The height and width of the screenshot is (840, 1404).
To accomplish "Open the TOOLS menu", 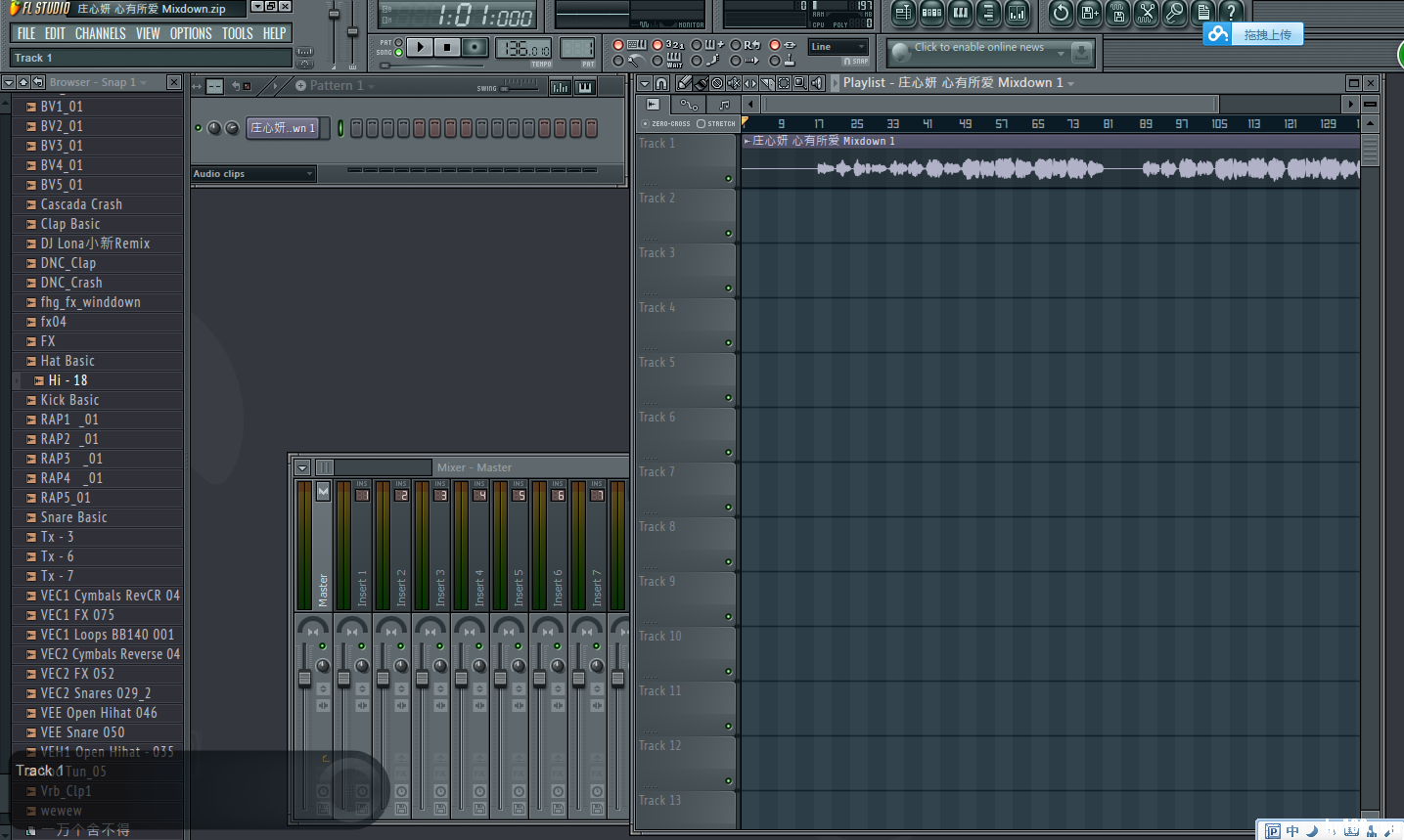I will [x=238, y=33].
